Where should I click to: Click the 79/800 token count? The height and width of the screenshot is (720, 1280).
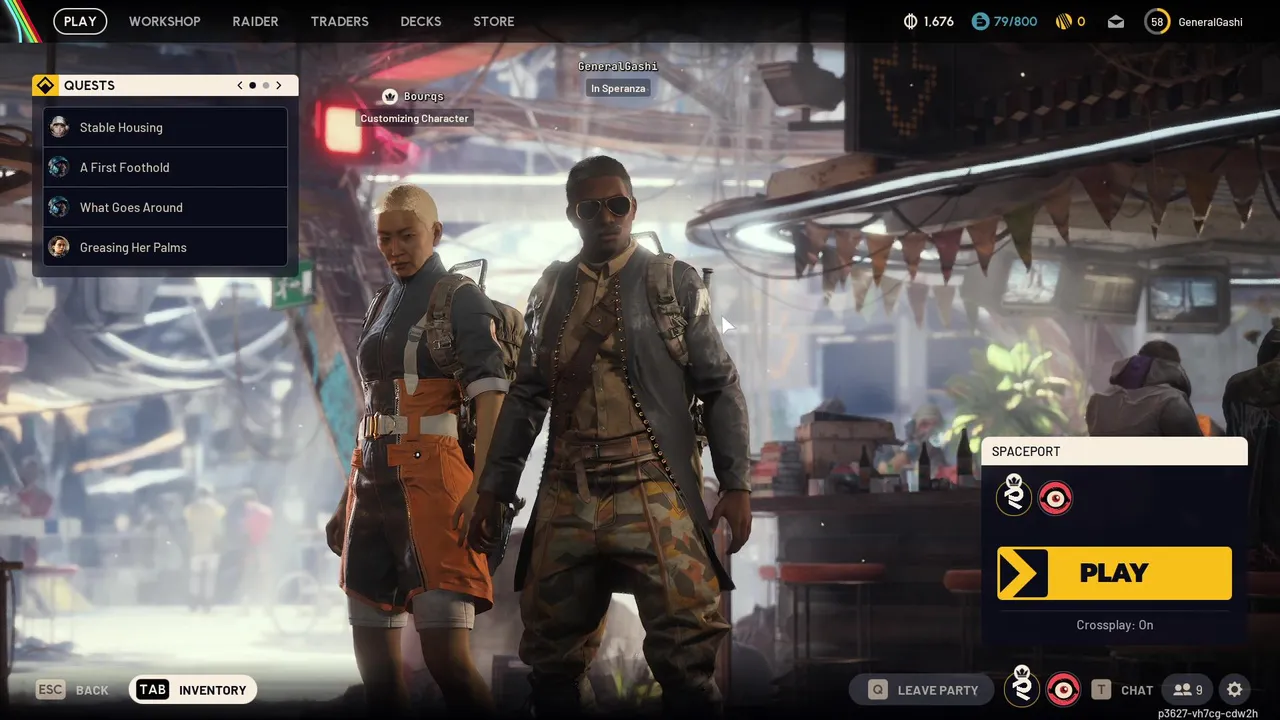point(1015,21)
